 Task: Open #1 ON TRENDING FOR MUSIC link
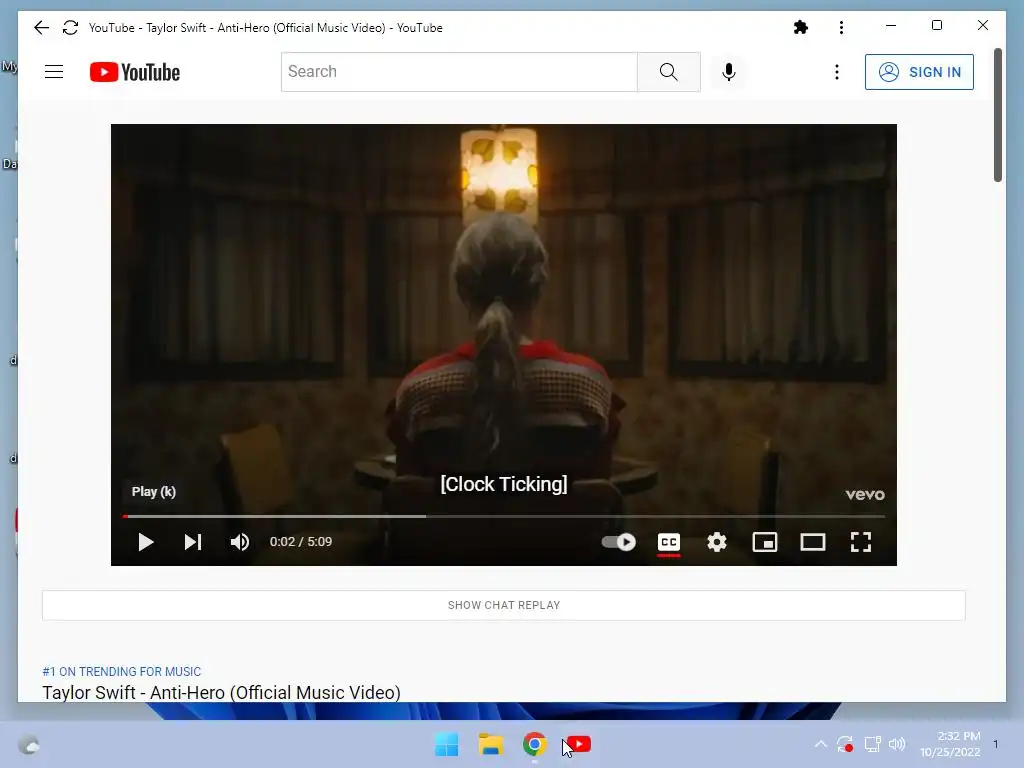121,671
